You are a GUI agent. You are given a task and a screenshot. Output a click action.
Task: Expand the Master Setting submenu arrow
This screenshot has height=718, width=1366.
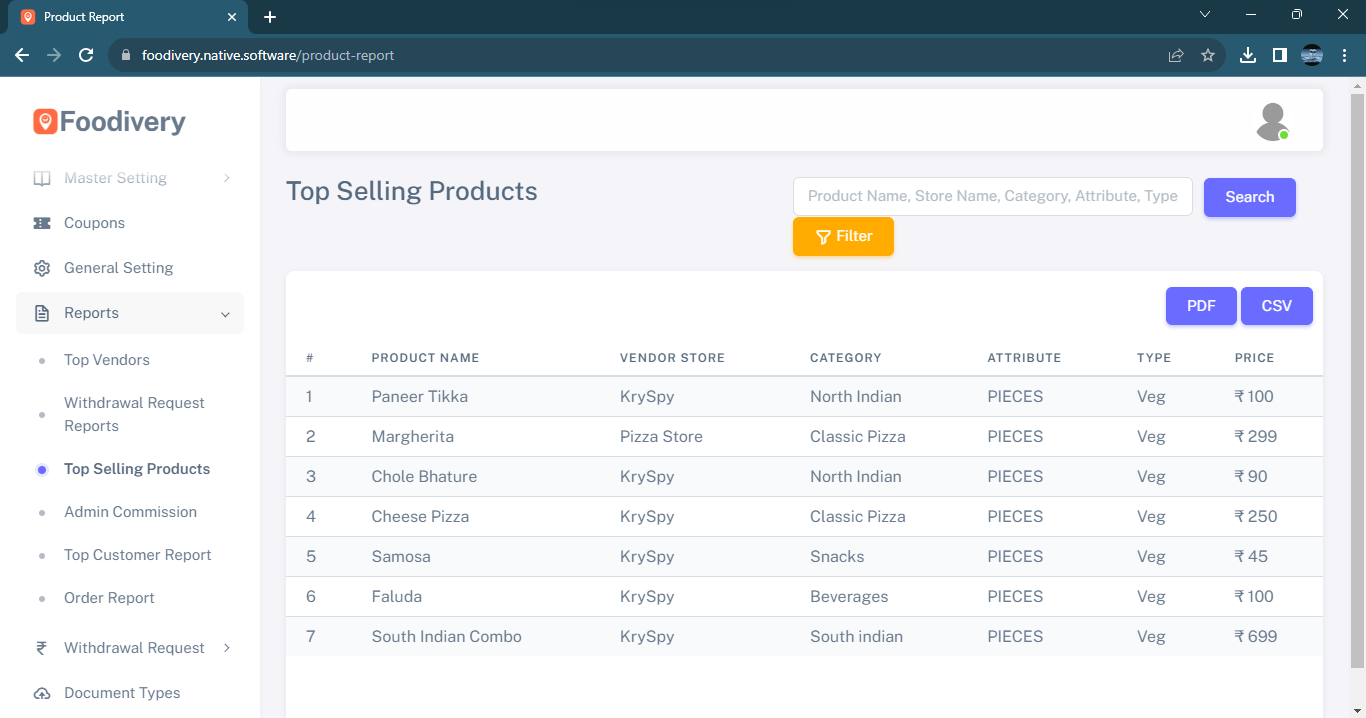227,178
